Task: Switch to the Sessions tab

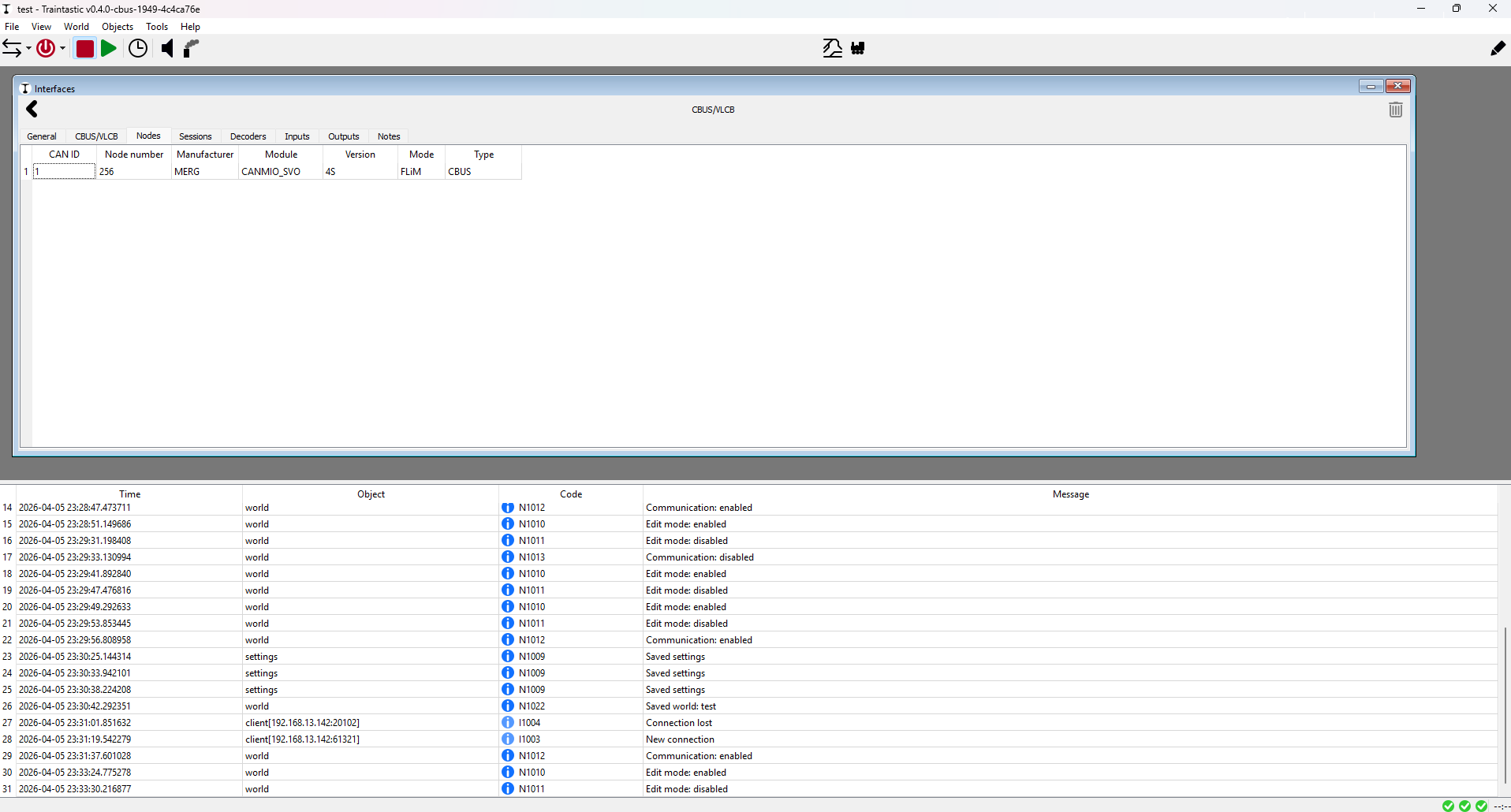Action: point(195,136)
